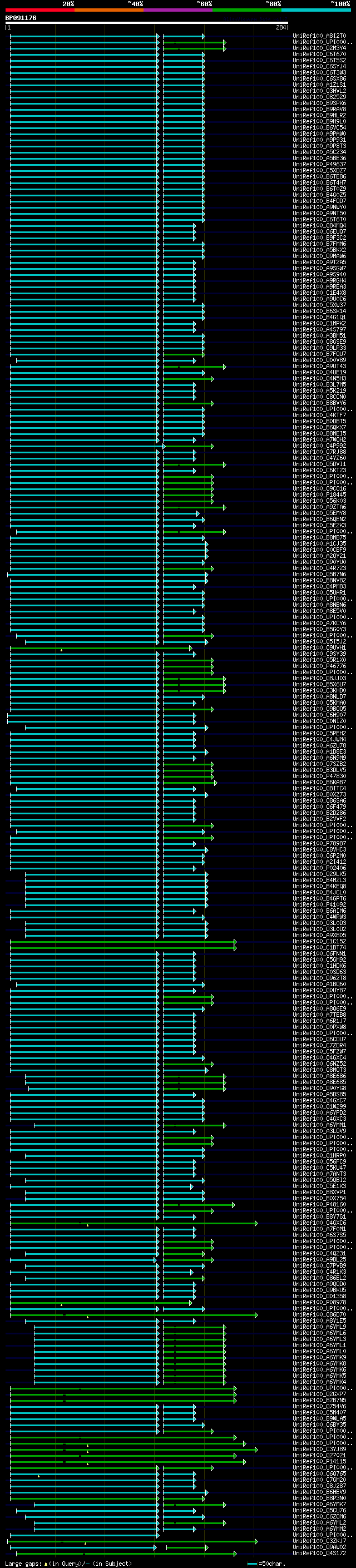Click label UniRef100_A5C234

pos(319,152)
